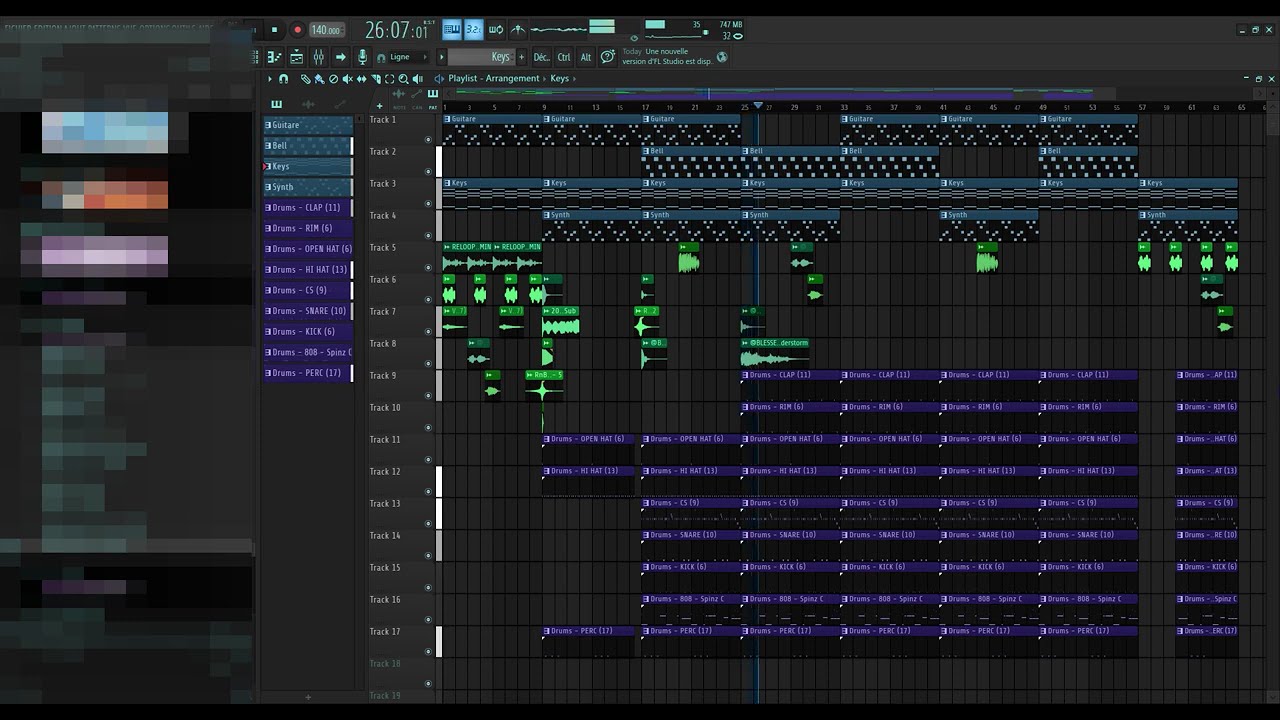Open the channel rack from the toolbar
Image resolution: width=1280 pixels, height=720 pixels.
pos(297,57)
